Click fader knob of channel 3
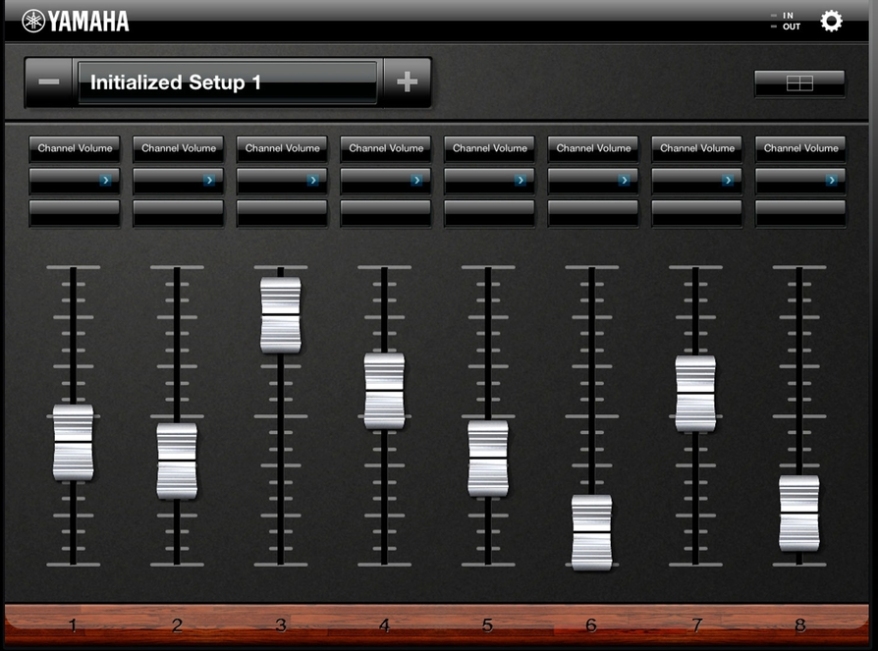The width and height of the screenshot is (878, 651). [281, 315]
